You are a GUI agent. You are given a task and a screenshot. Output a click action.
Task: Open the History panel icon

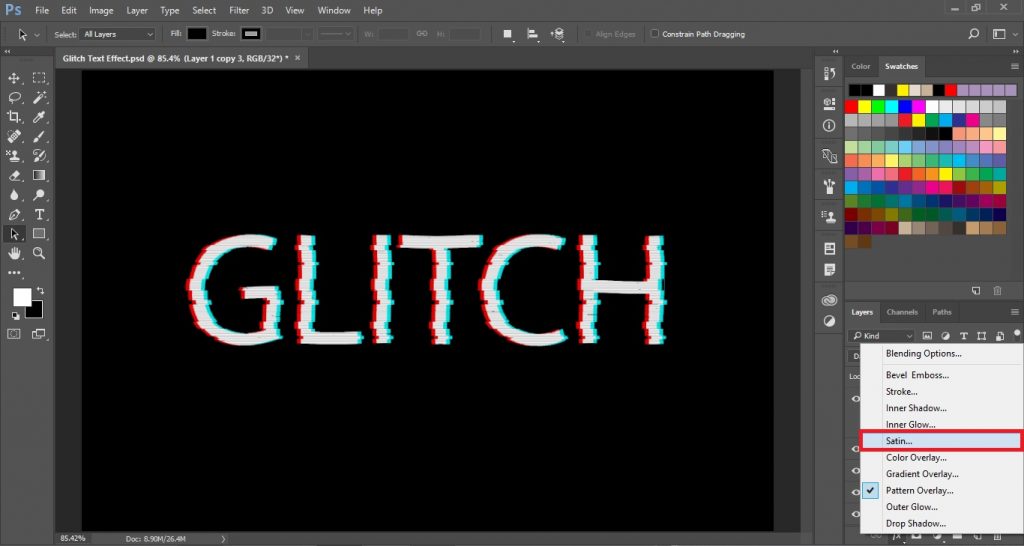point(829,73)
